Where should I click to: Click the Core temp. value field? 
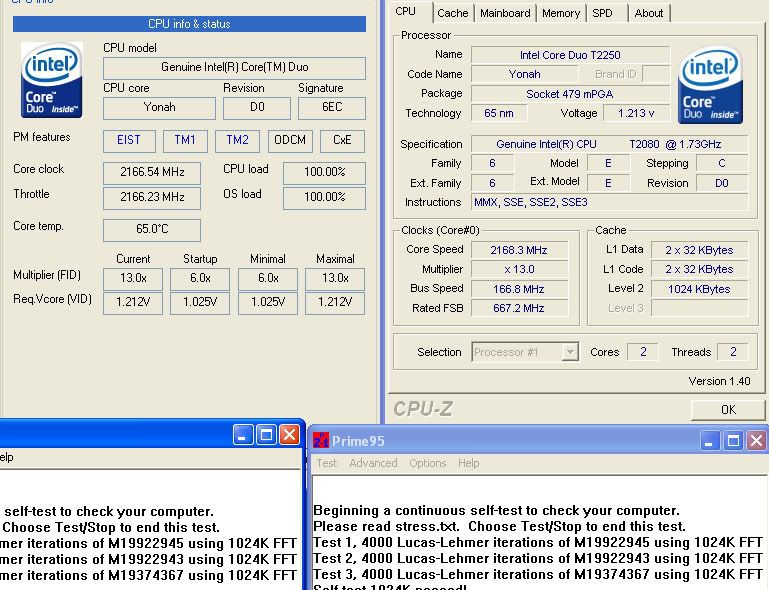coord(152,230)
